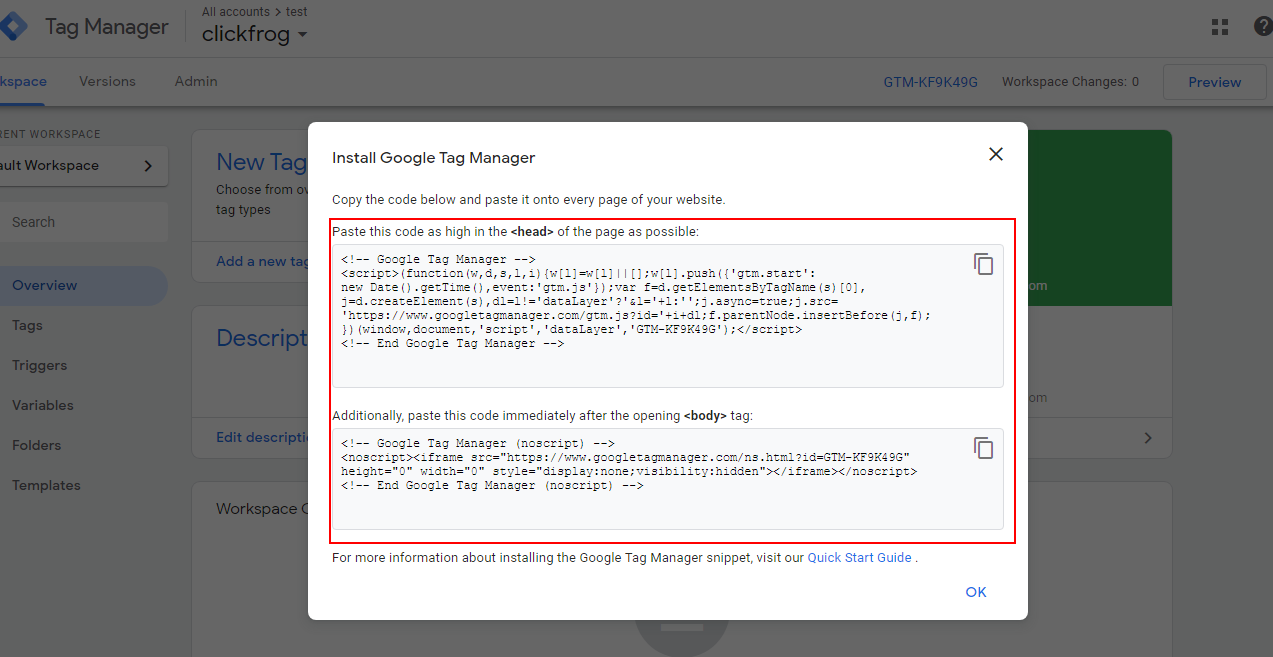Screen dimensions: 1273x657
Task: Open Templates in the sidebar
Action: tap(46, 485)
